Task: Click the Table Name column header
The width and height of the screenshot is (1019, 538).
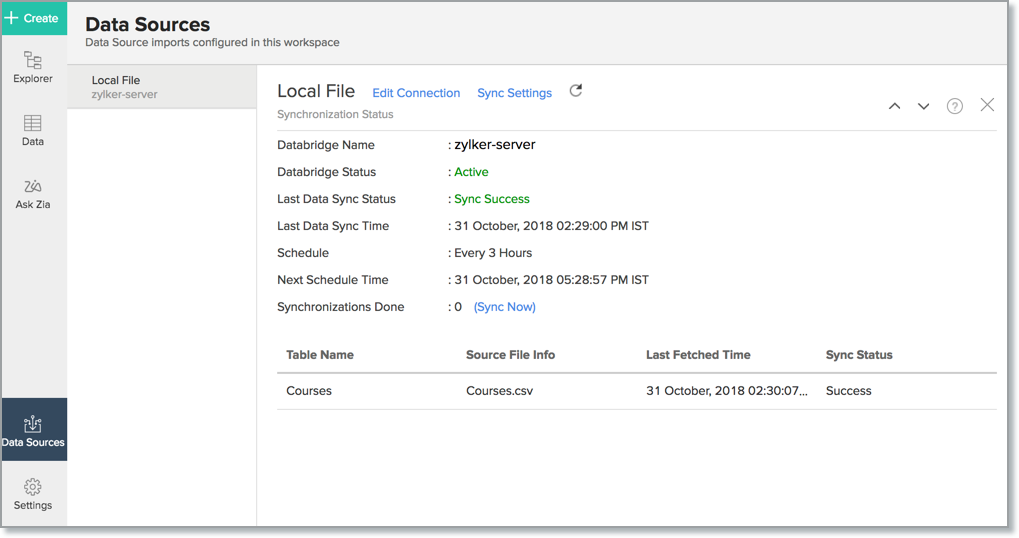Action: (x=320, y=355)
